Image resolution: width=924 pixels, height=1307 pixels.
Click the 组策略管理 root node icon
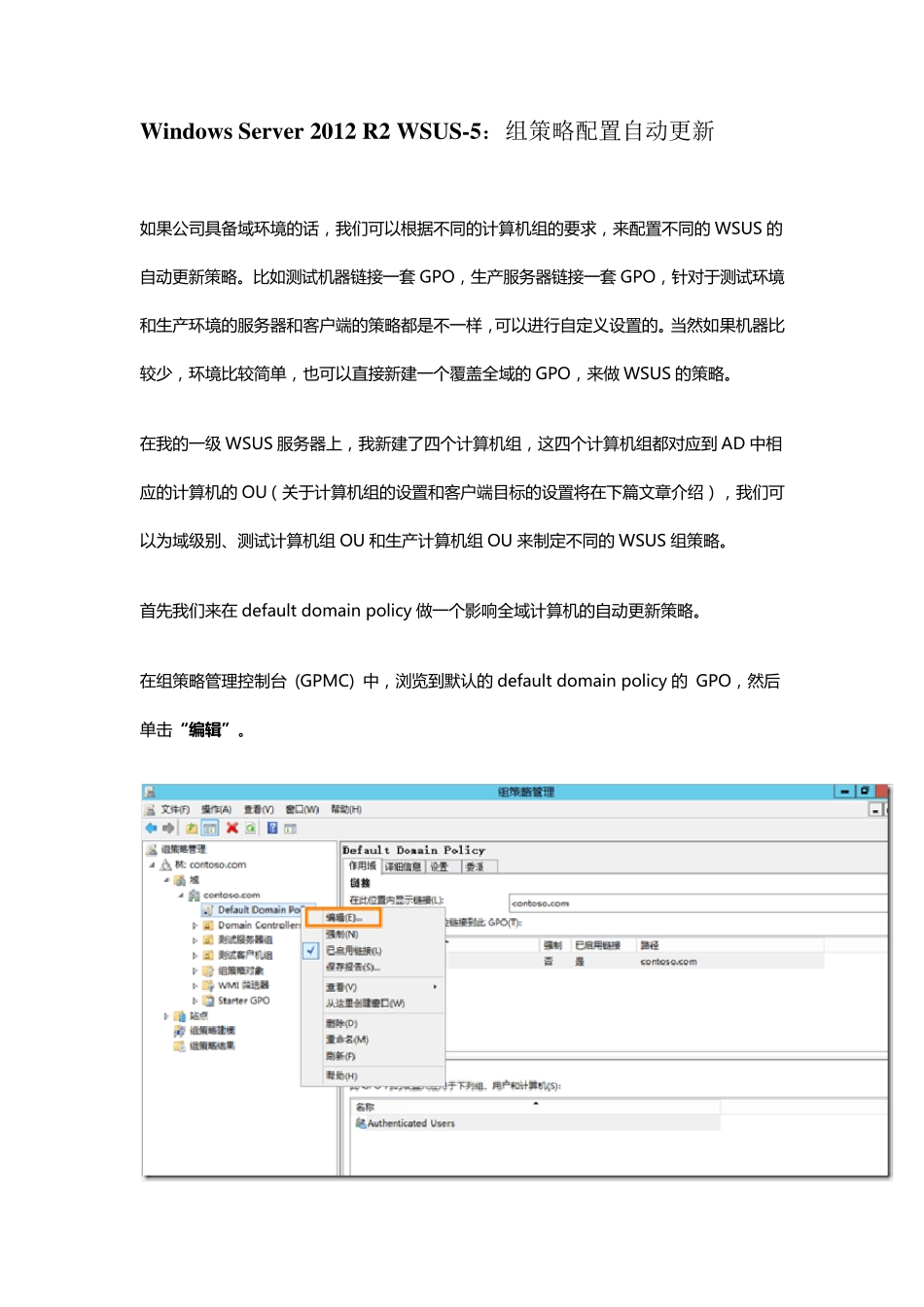[152, 849]
